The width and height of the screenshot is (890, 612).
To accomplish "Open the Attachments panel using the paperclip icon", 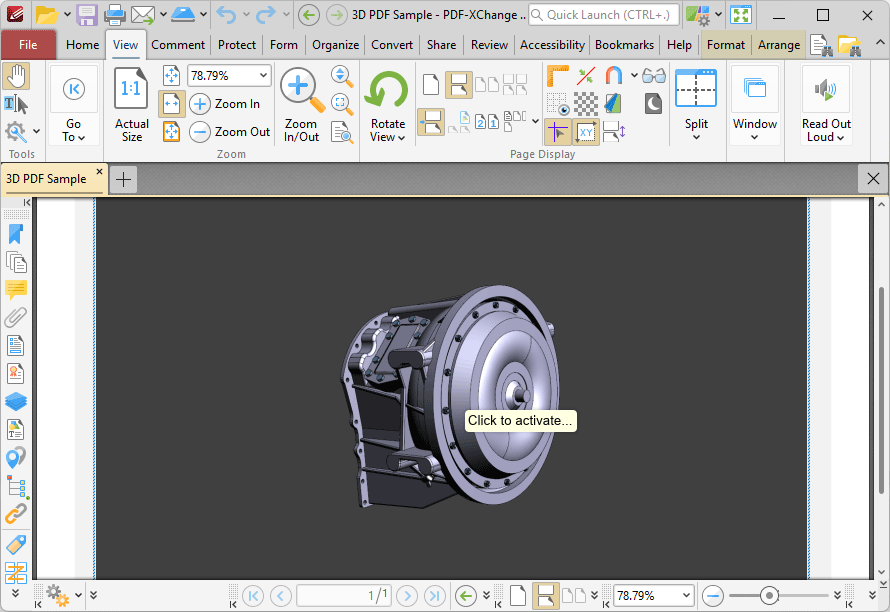I will coord(14,317).
